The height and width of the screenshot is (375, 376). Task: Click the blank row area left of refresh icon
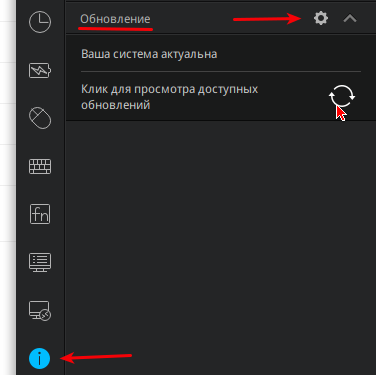tap(293, 97)
